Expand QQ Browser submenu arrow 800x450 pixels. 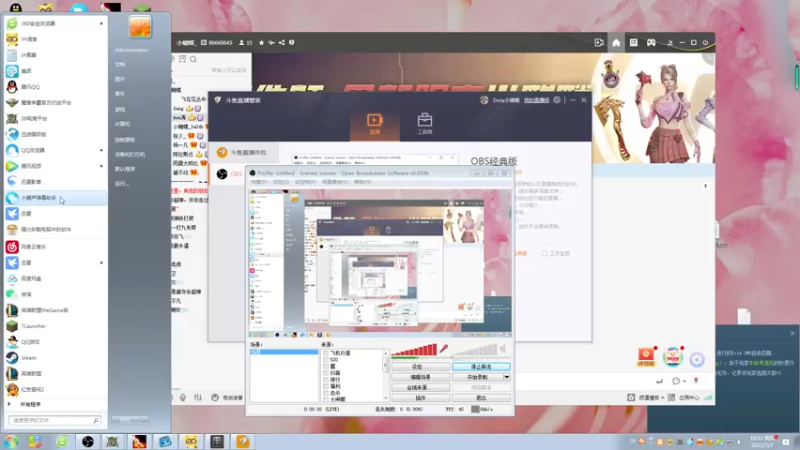(x=101, y=151)
